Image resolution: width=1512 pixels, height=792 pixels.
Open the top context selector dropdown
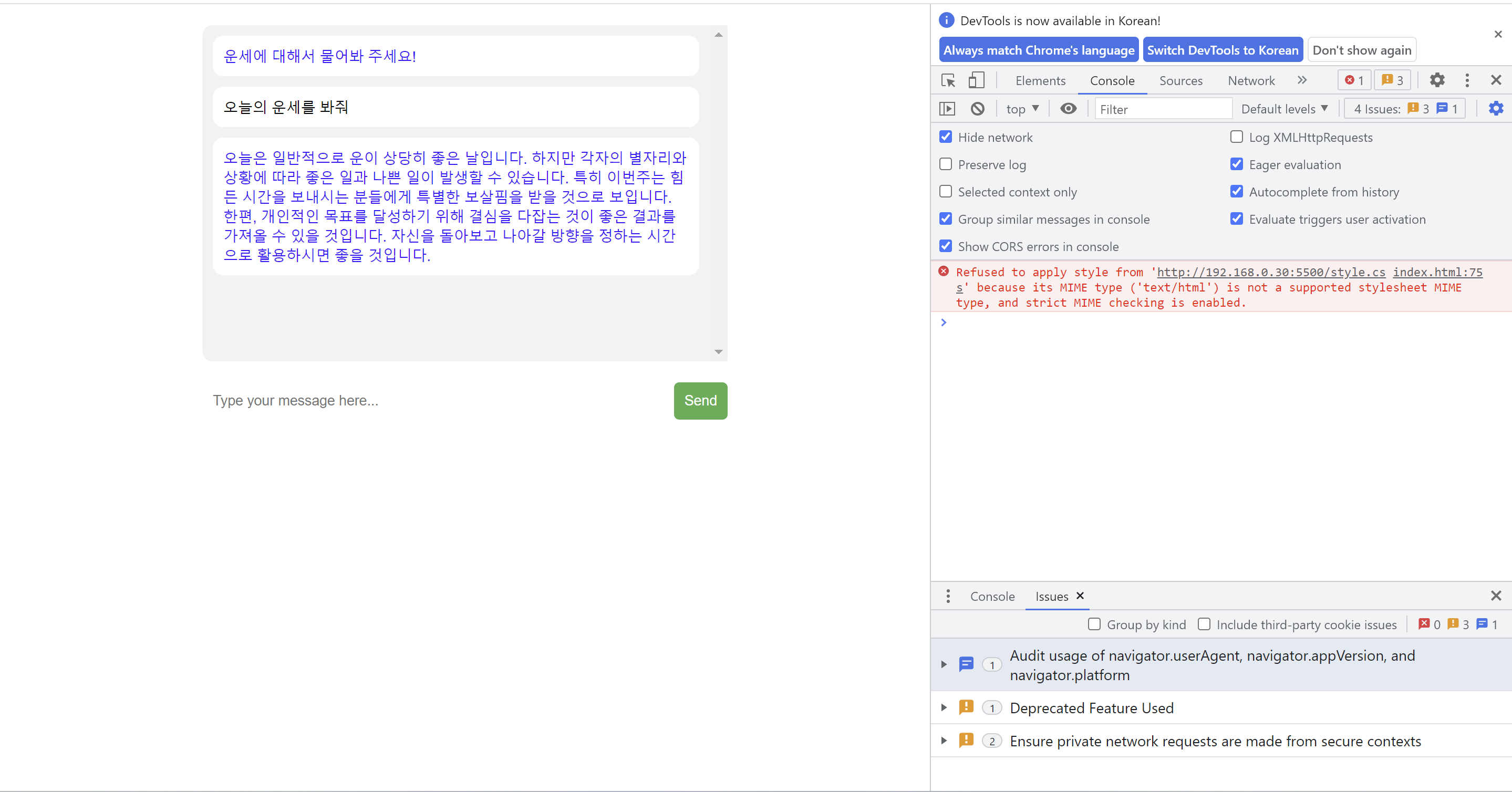click(x=1022, y=109)
